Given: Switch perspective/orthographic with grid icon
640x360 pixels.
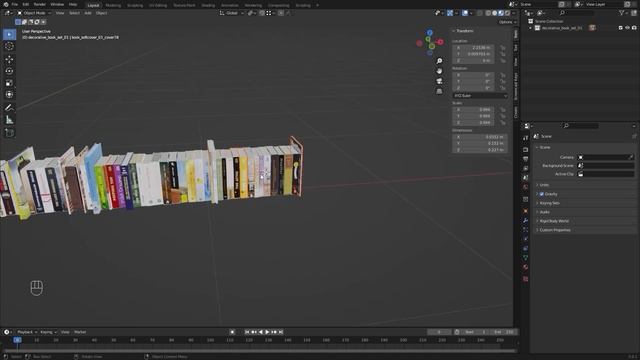Looking at the screenshot, I should pyautogui.click(x=439, y=91).
